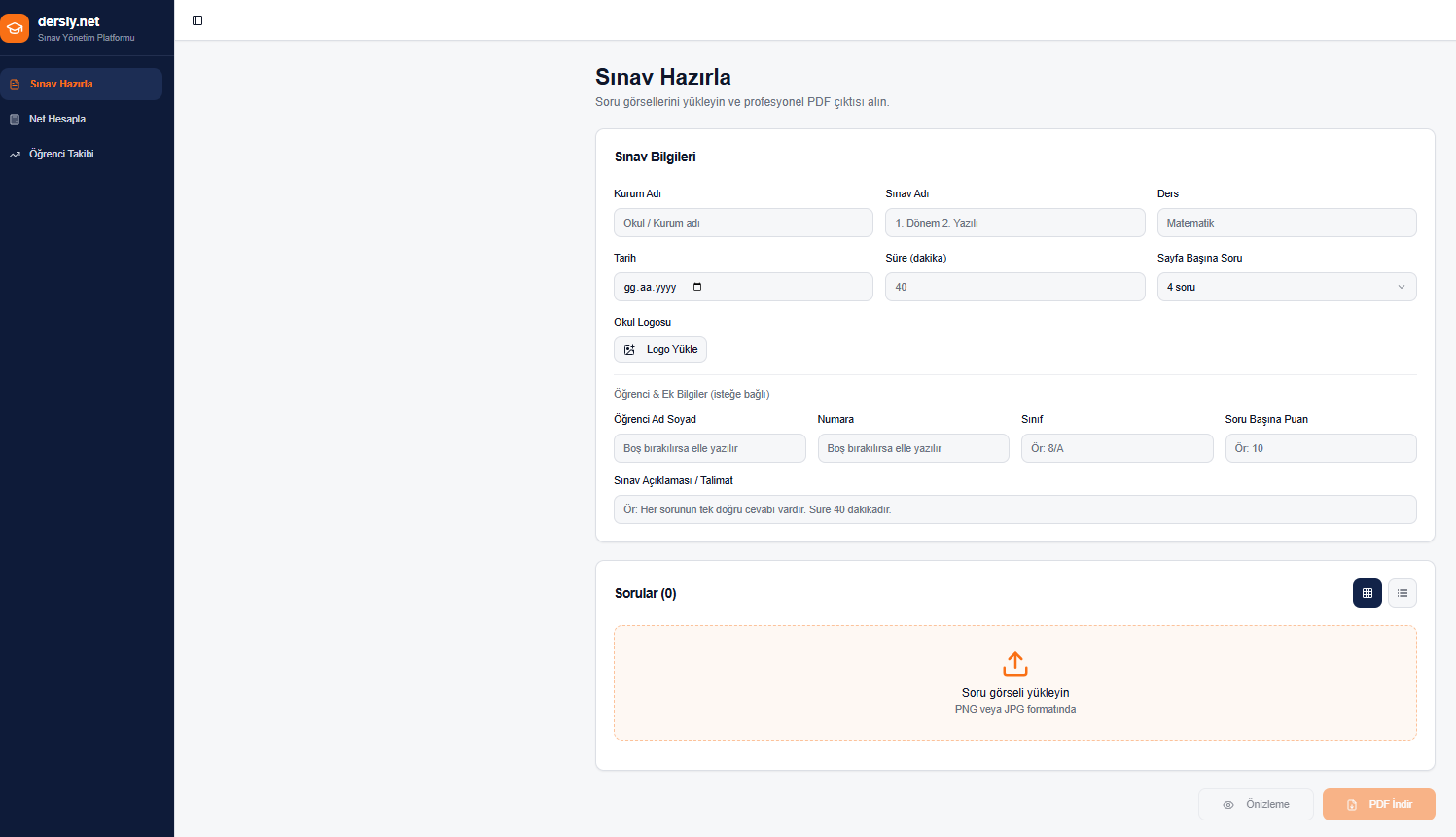Click the PDF İndir button
The width and height of the screenshot is (1456, 837).
click(1379, 804)
